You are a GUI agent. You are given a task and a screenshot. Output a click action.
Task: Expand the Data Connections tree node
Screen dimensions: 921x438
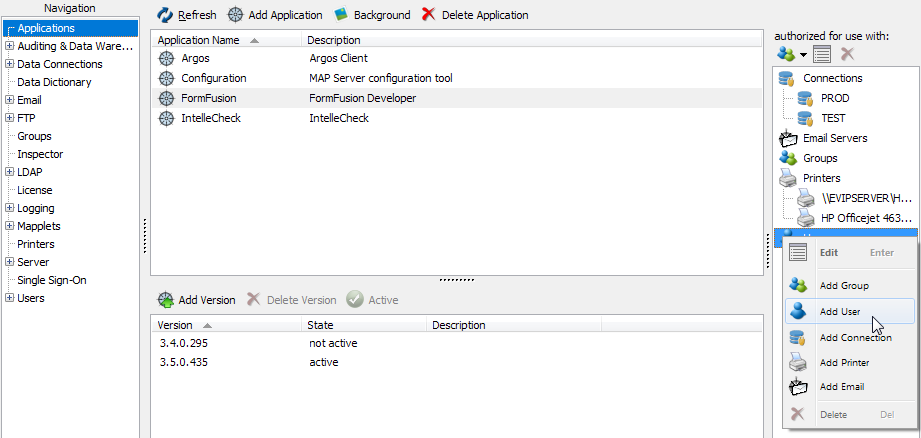coord(9,64)
